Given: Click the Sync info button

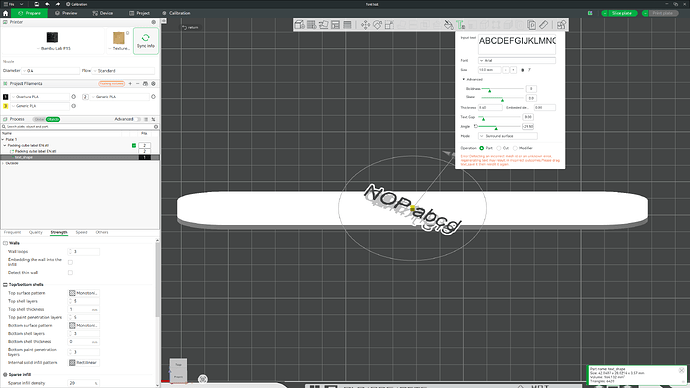Looking at the screenshot, I should tap(146, 41).
